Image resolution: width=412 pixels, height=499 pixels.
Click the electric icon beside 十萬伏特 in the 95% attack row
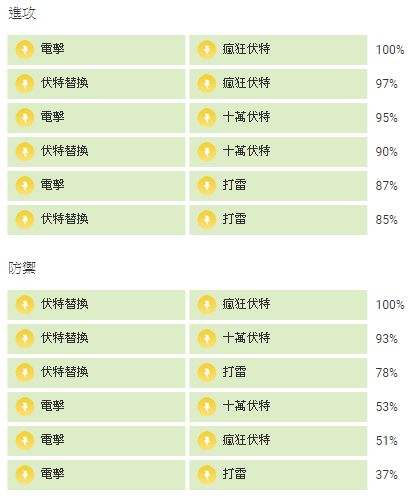207,118
